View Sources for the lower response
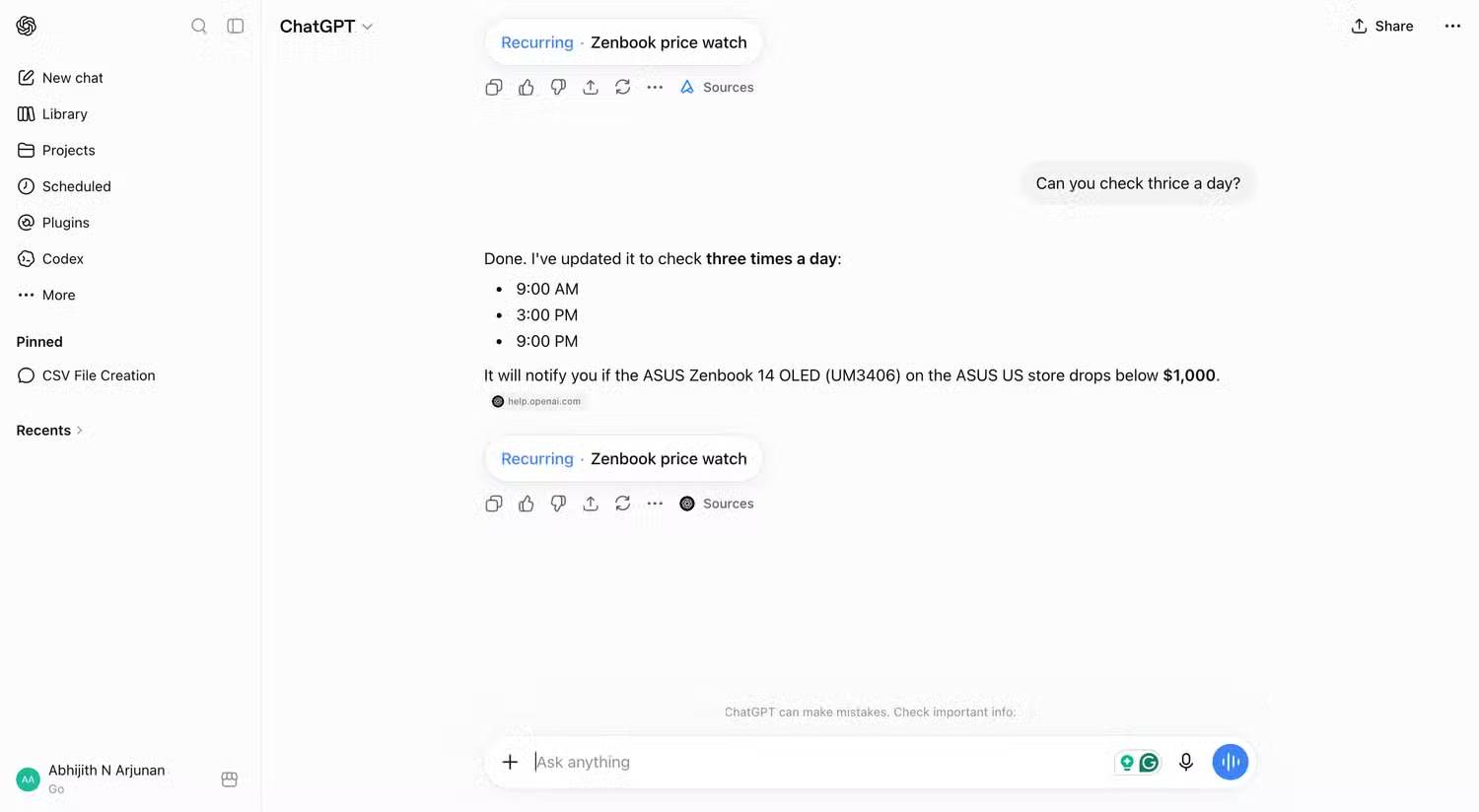Viewport: 1479px width, 812px height. (717, 504)
